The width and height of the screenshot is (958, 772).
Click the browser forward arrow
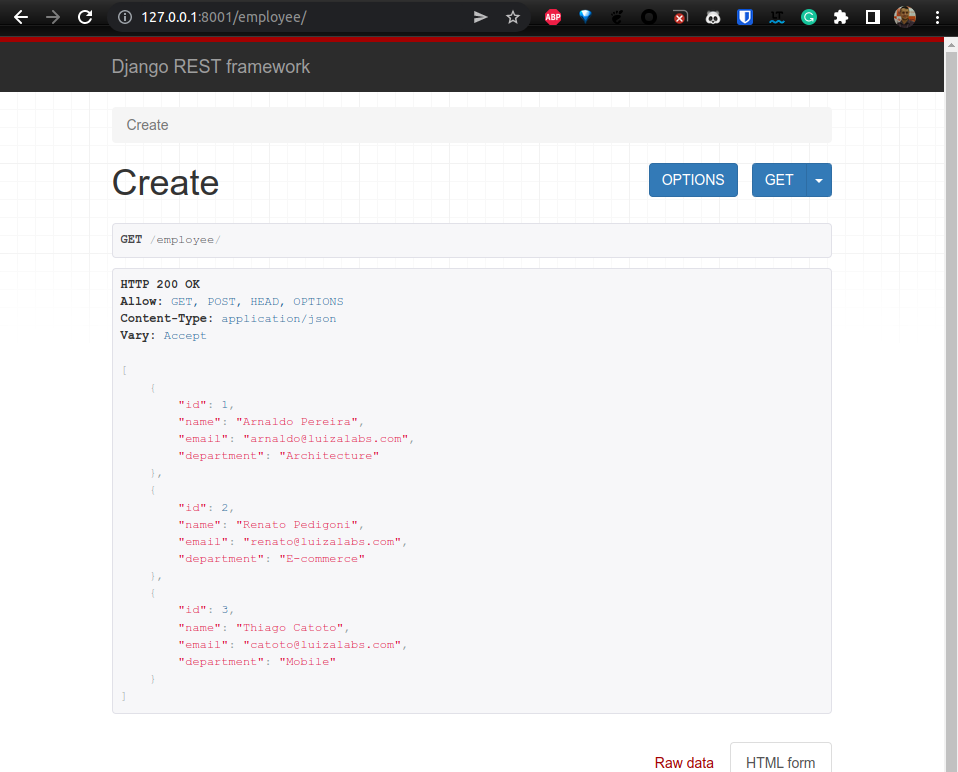point(53,17)
